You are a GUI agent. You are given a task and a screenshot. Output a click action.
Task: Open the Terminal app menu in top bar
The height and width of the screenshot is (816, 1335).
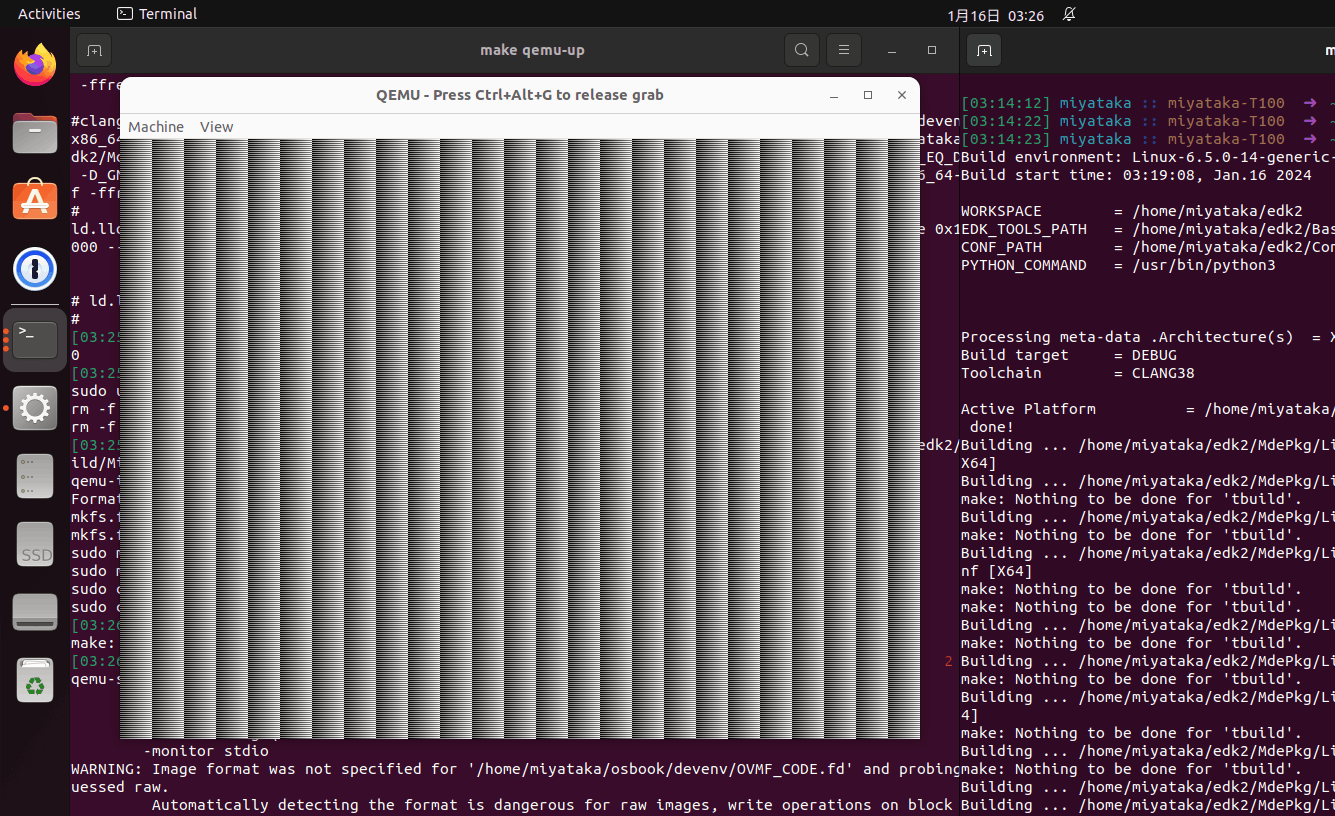tap(157, 14)
